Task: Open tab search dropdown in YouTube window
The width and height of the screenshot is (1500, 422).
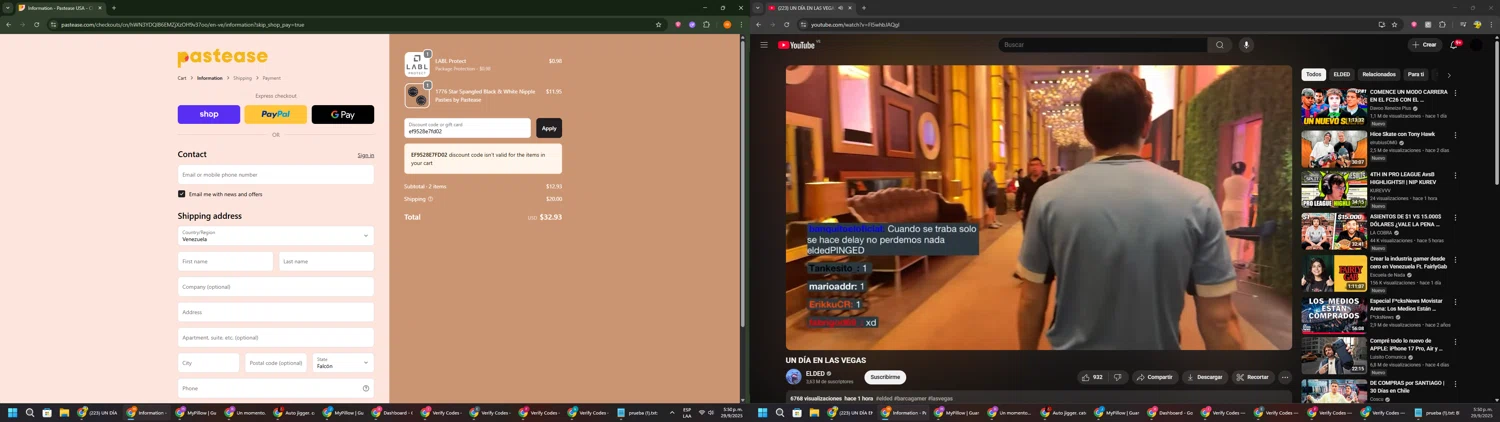Action: 758,8
